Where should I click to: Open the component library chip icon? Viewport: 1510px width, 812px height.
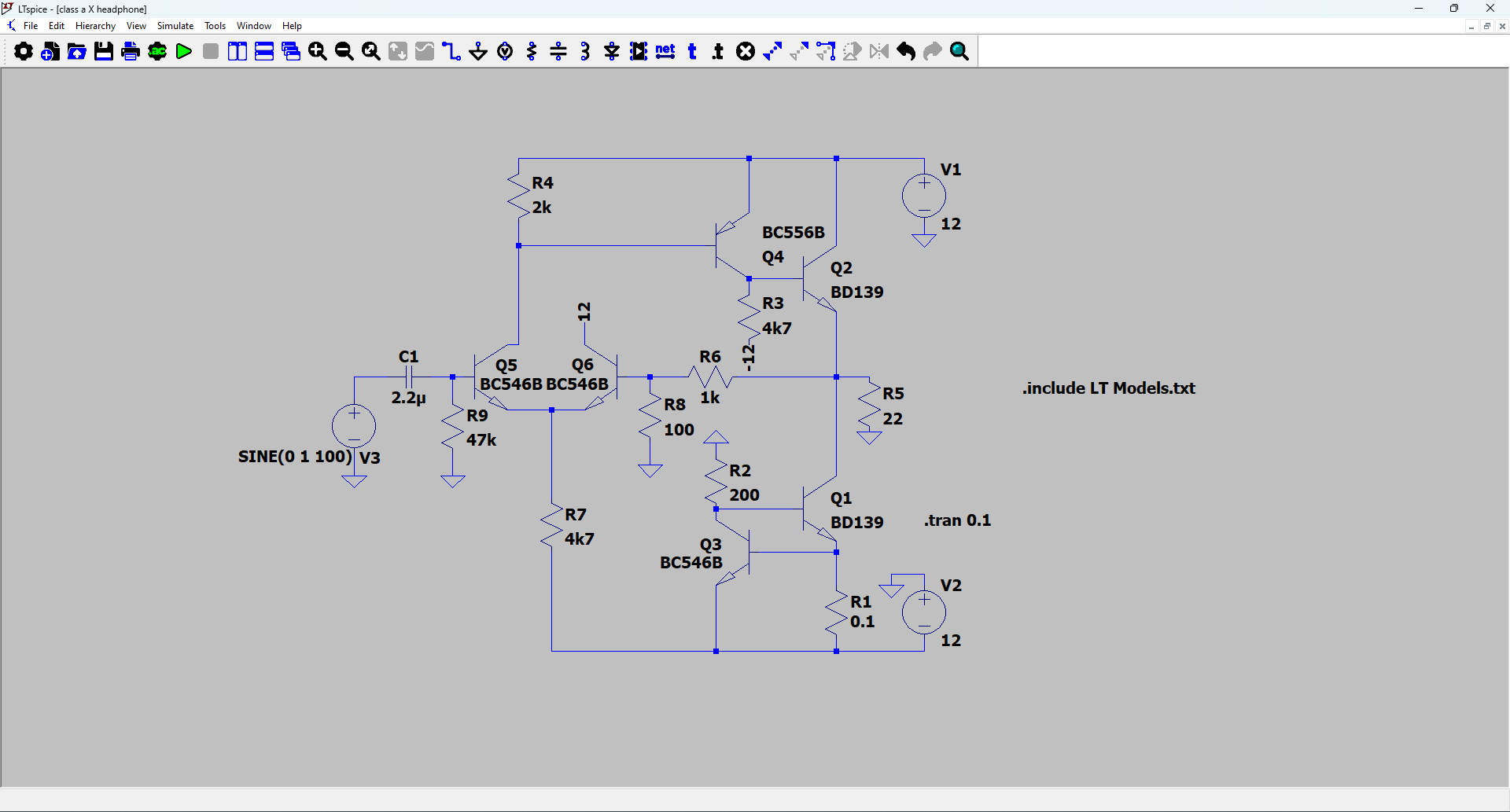(639, 52)
